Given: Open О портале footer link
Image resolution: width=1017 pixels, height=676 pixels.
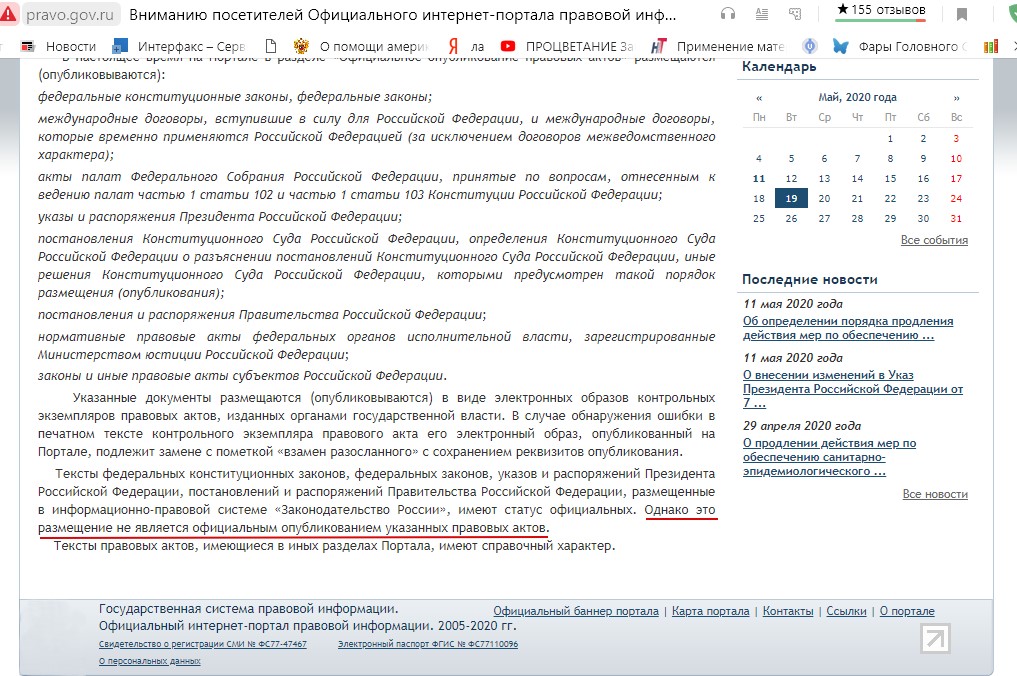Looking at the screenshot, I should [x=907, y=611].
